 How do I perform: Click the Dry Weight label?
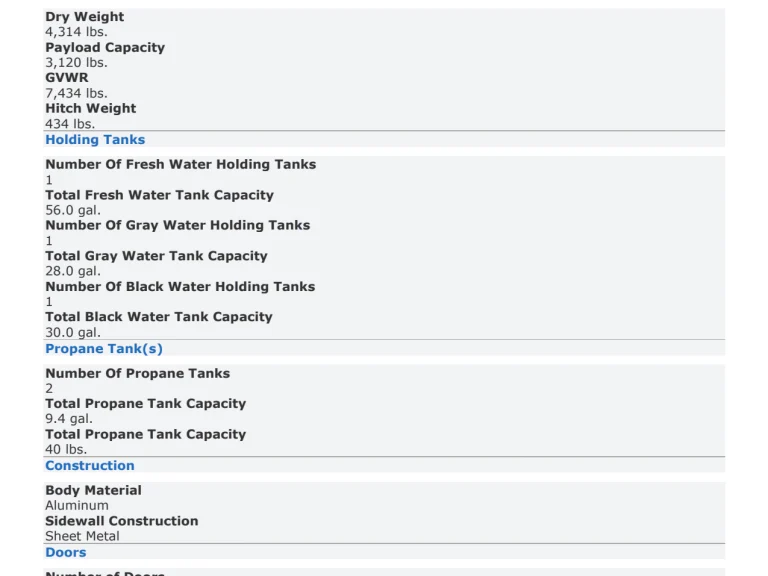(84, 17)
